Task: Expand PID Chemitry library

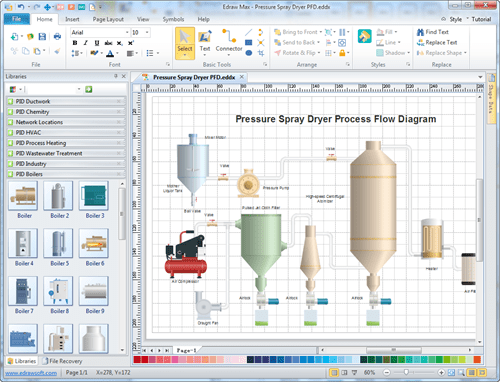Action: 66,112
